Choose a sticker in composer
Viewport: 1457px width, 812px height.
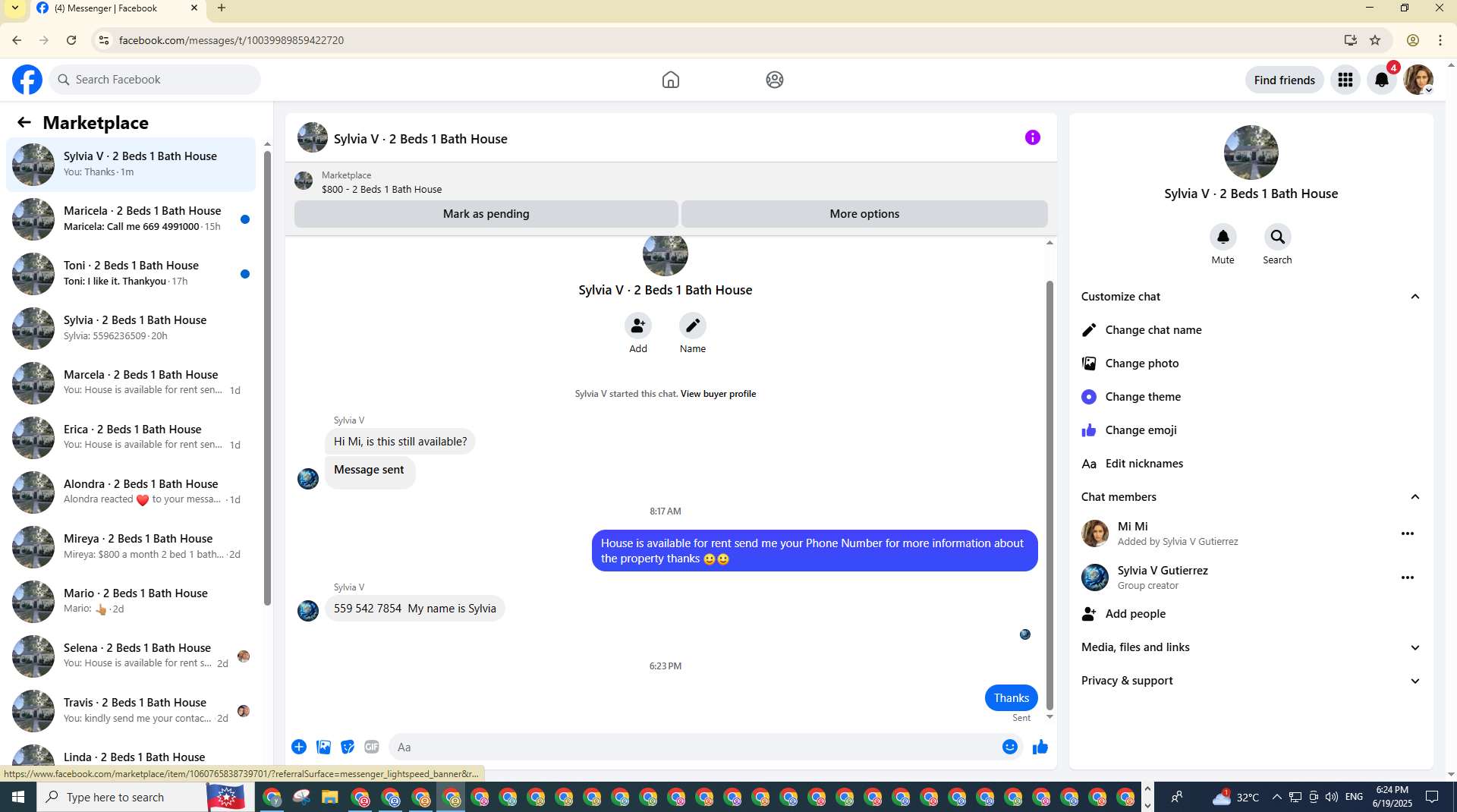[348, 747]
